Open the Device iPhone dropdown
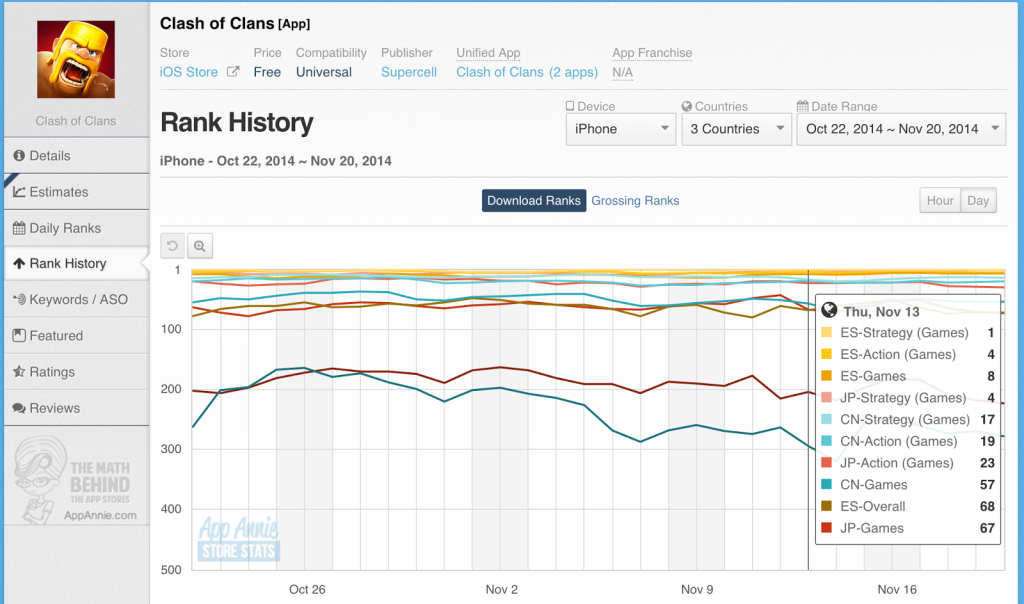Screen dimensions: 1024x604 point(620,129)
